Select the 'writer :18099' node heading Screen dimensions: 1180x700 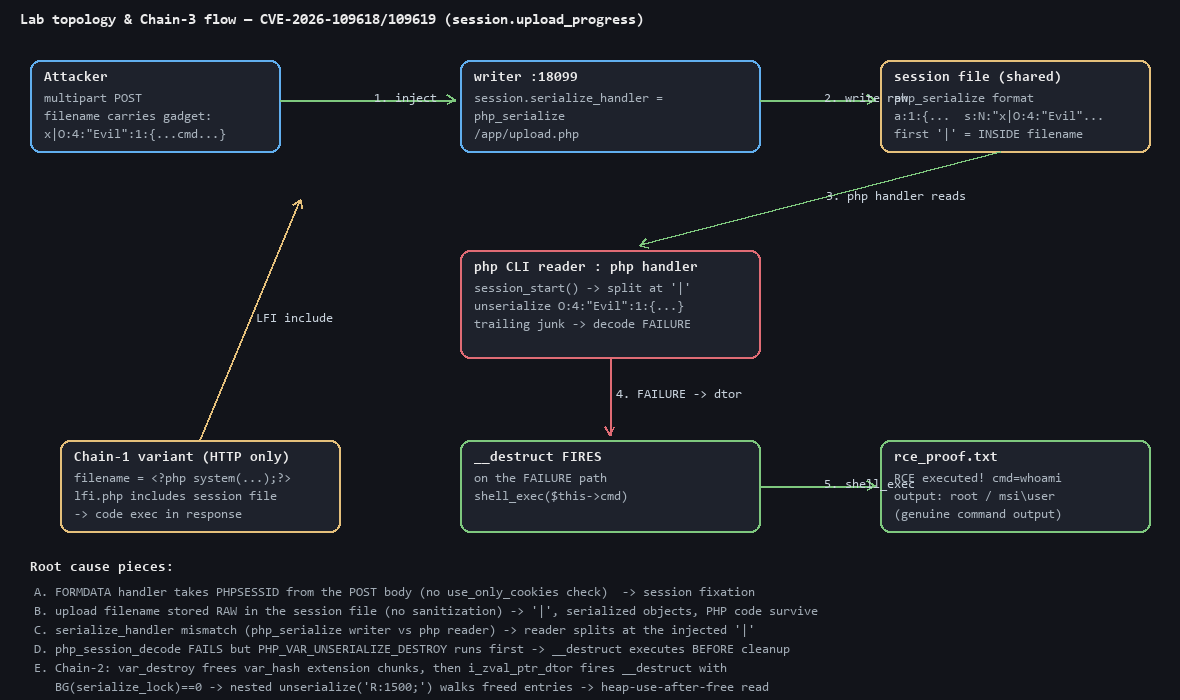coord(525,77)
